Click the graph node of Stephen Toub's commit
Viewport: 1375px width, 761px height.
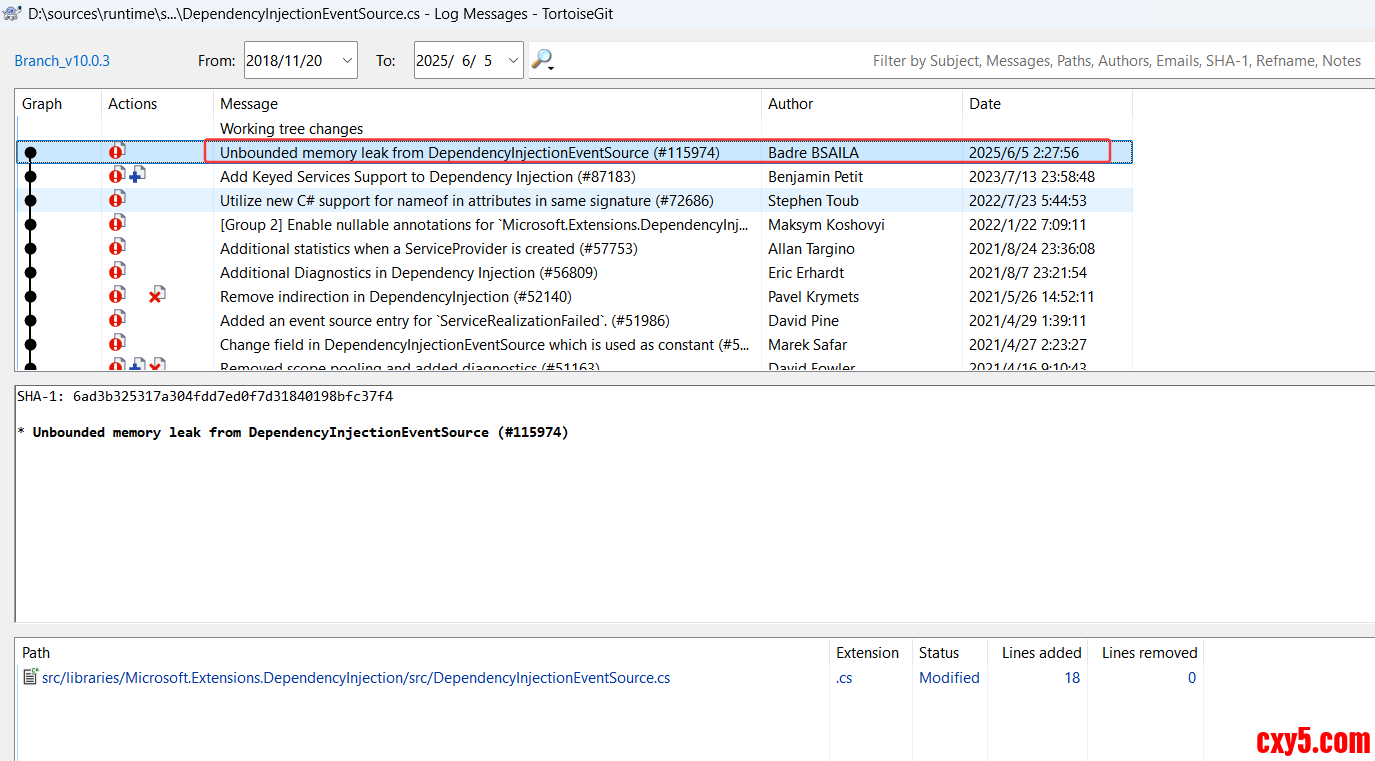[30, 201]
